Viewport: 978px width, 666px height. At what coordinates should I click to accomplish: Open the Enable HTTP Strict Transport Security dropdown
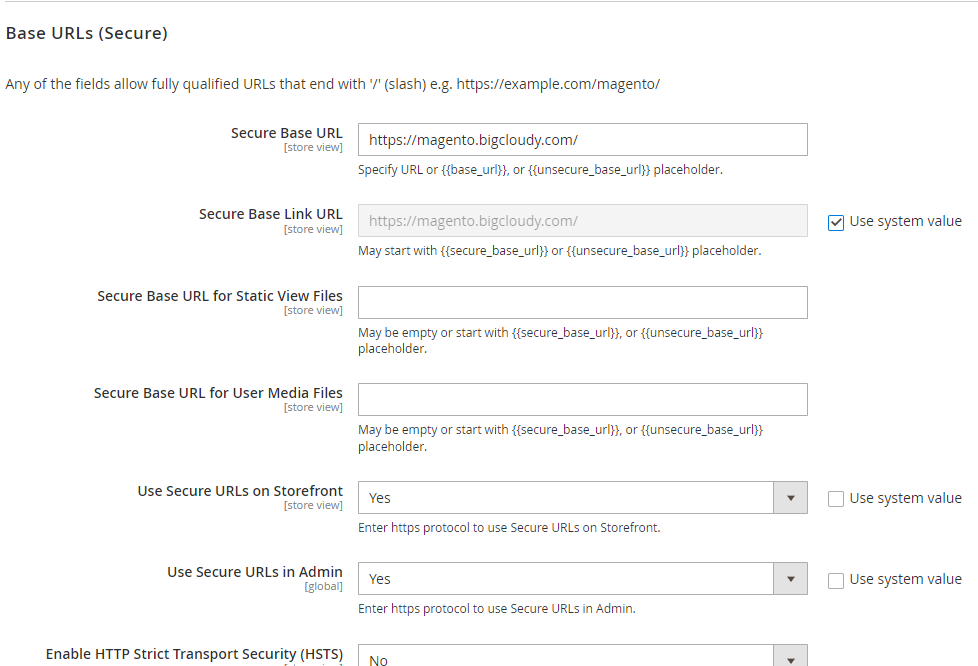pos(567,658)
